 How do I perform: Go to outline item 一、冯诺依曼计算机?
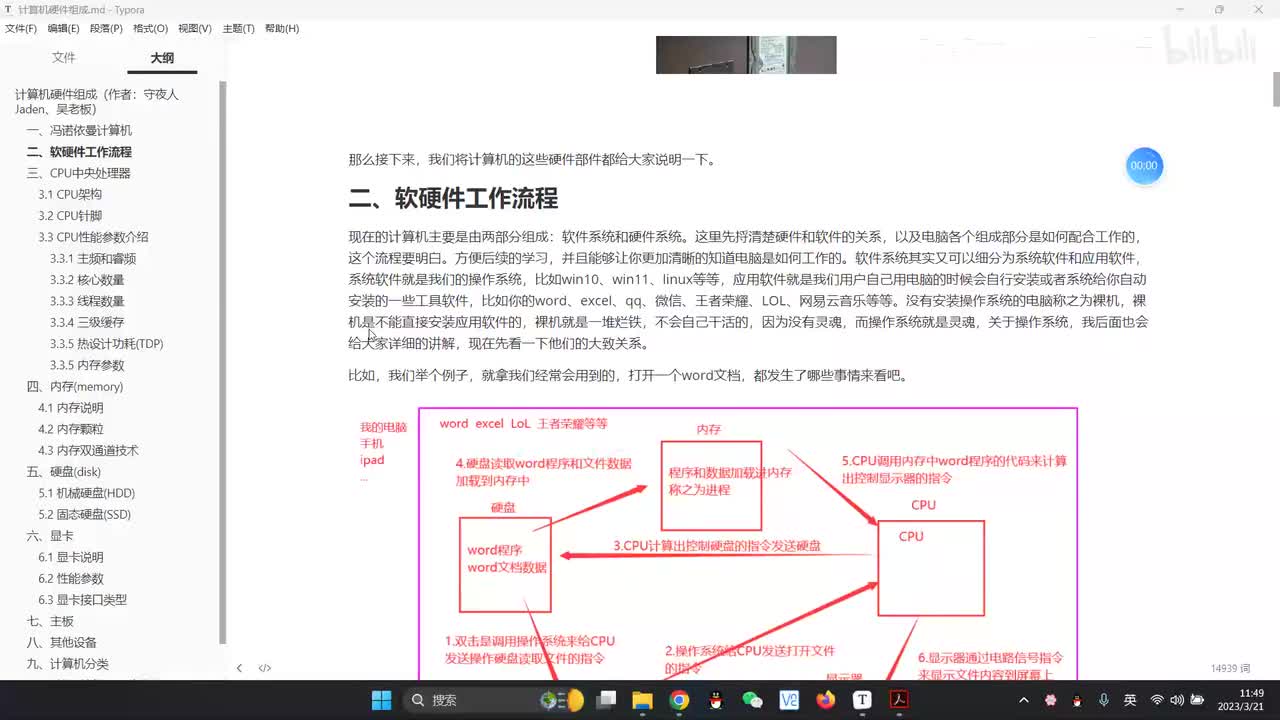click(x=79, y=131)
